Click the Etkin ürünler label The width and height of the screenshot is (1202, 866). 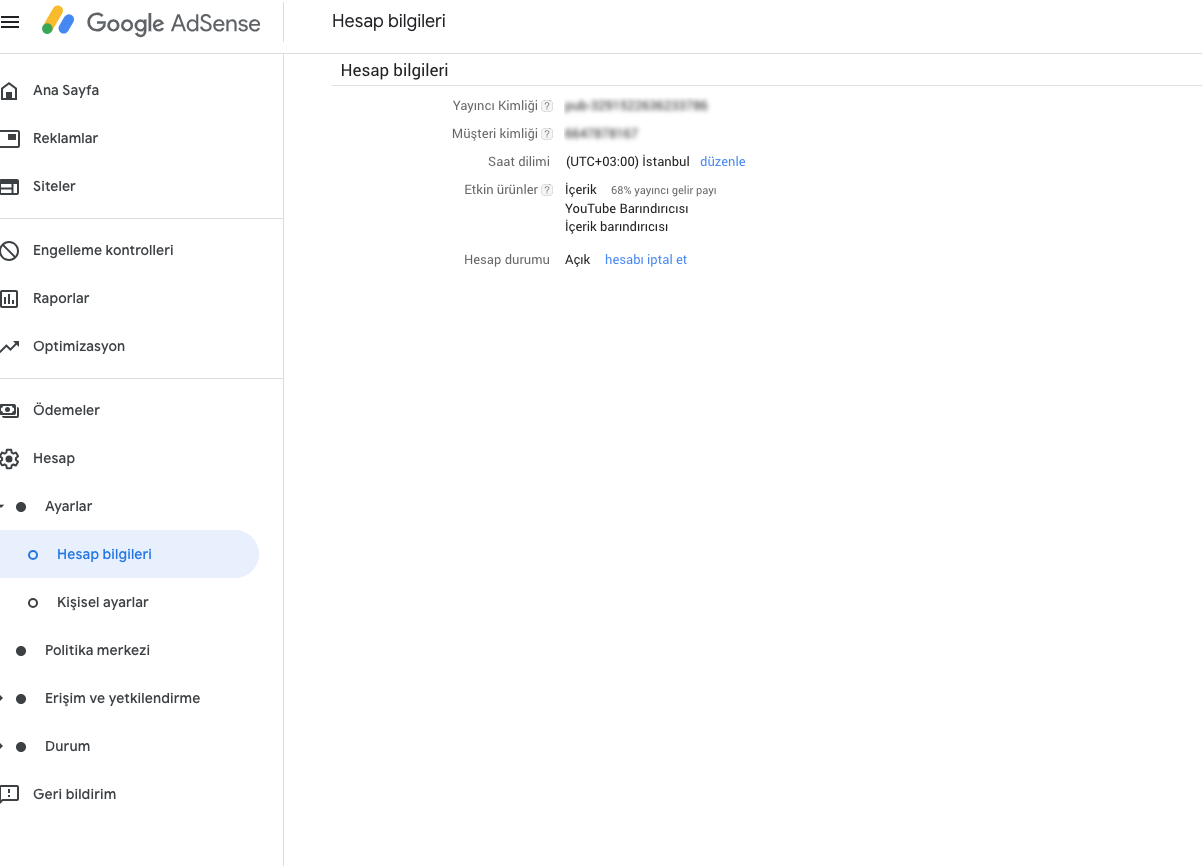click(501, 190)
